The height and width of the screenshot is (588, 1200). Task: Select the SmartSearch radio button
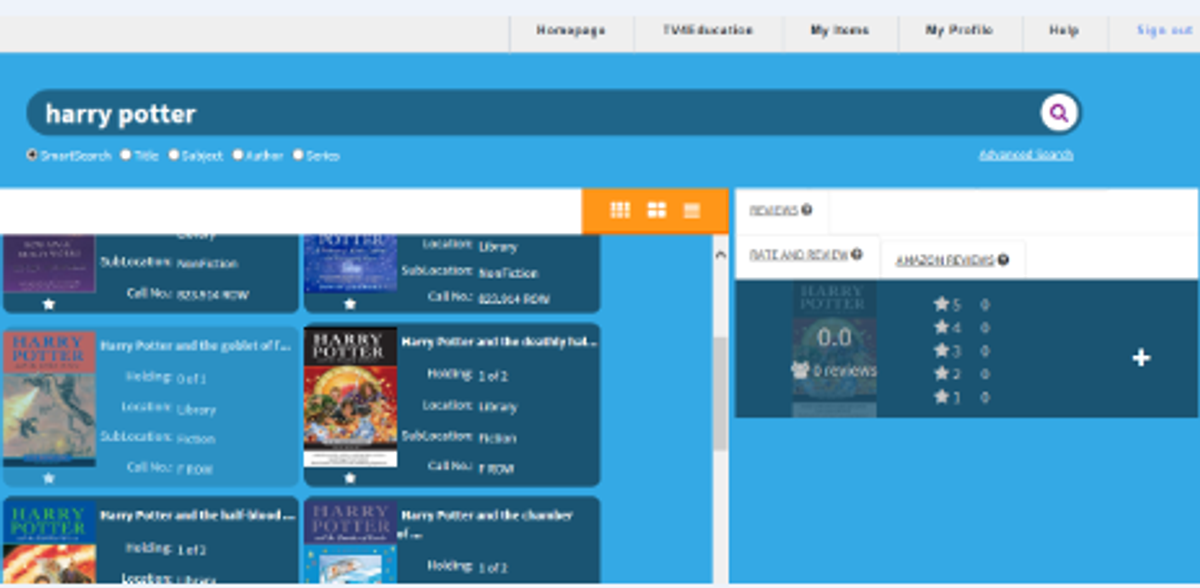click(x=32, y=155)
